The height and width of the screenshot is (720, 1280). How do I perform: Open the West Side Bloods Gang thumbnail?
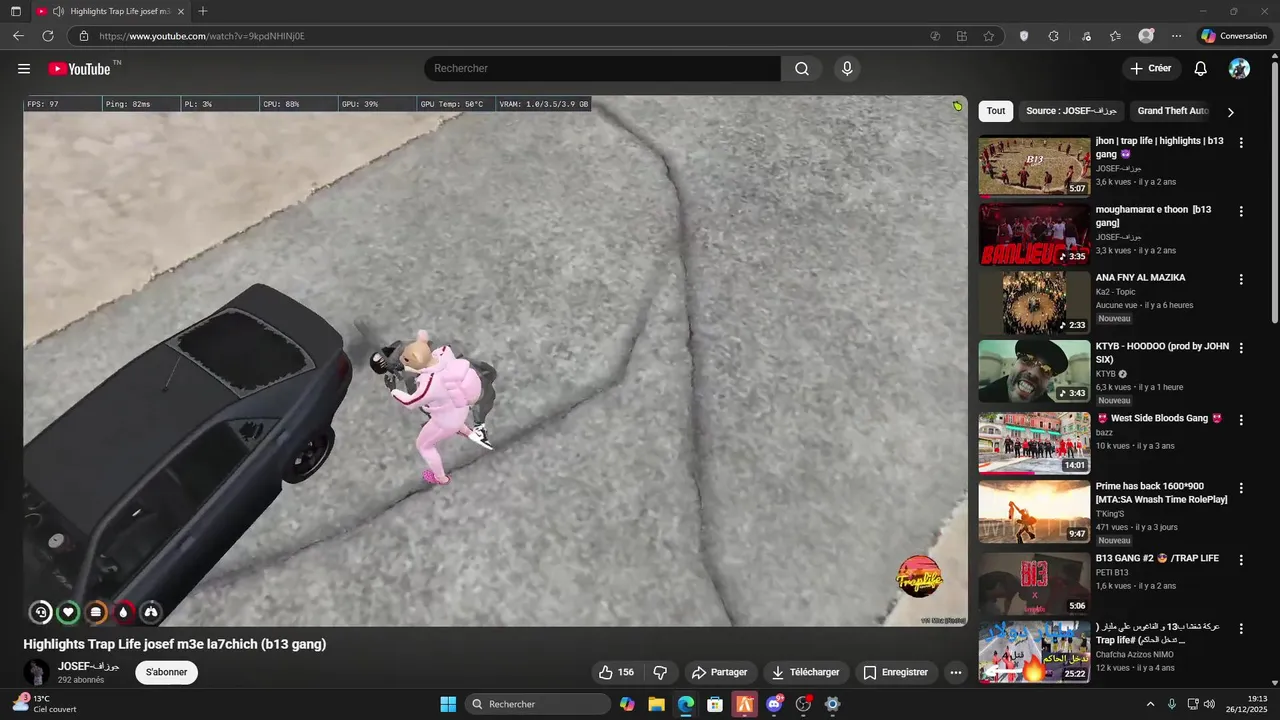point(1034,443)
